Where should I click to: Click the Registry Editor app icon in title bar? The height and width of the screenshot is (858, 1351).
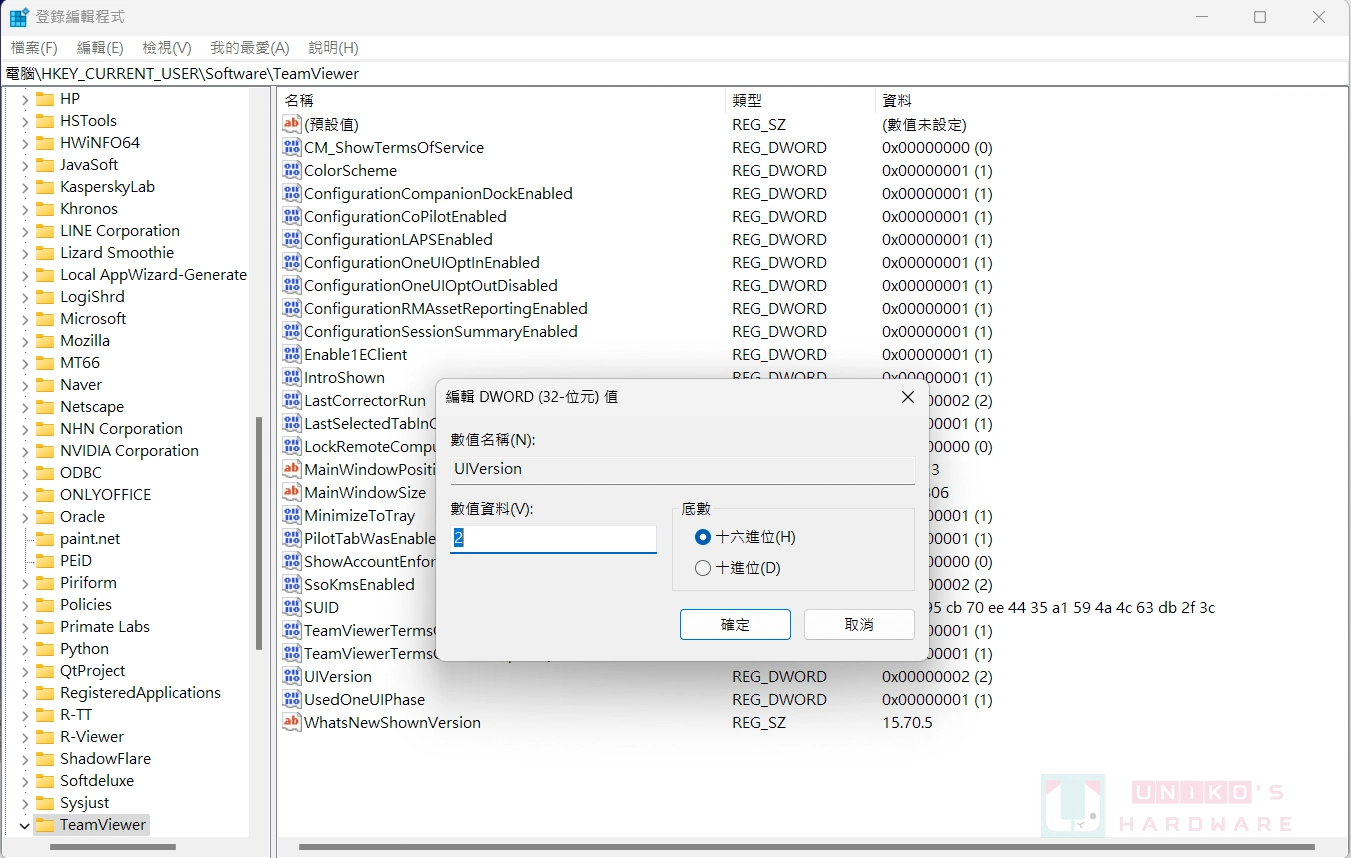[x=19, y=17]
